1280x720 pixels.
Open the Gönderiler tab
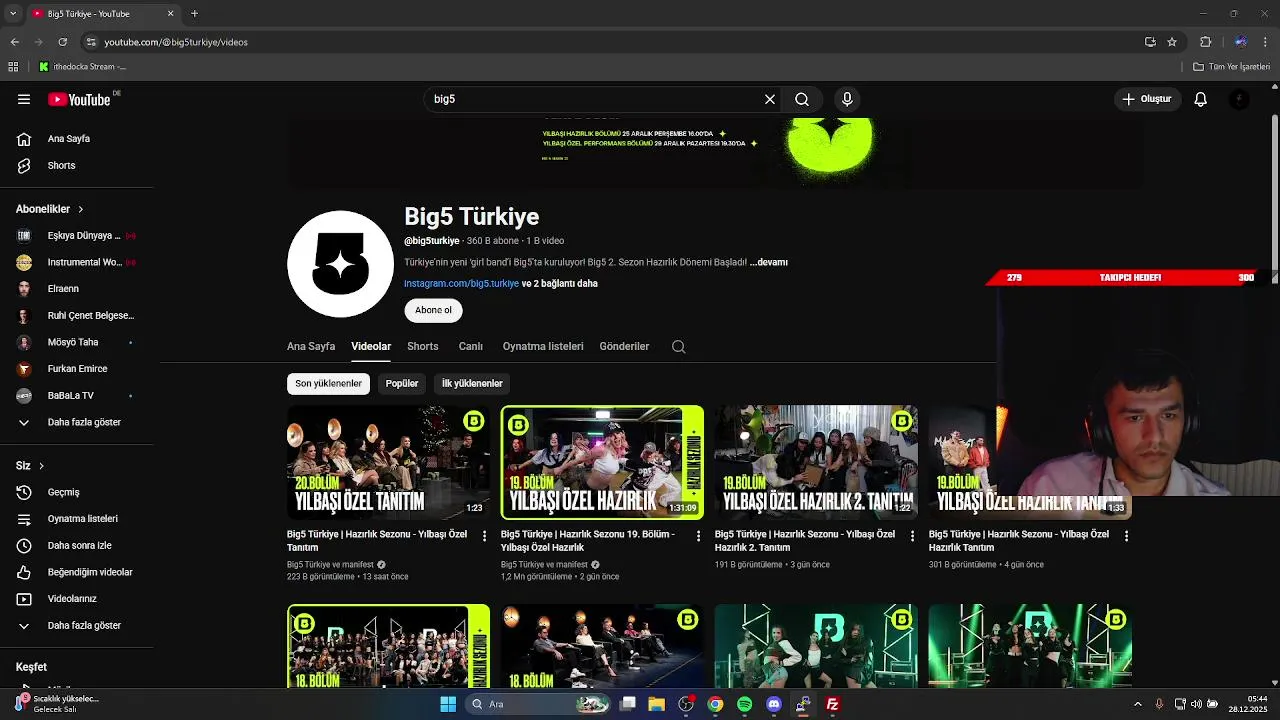(624, 346)
